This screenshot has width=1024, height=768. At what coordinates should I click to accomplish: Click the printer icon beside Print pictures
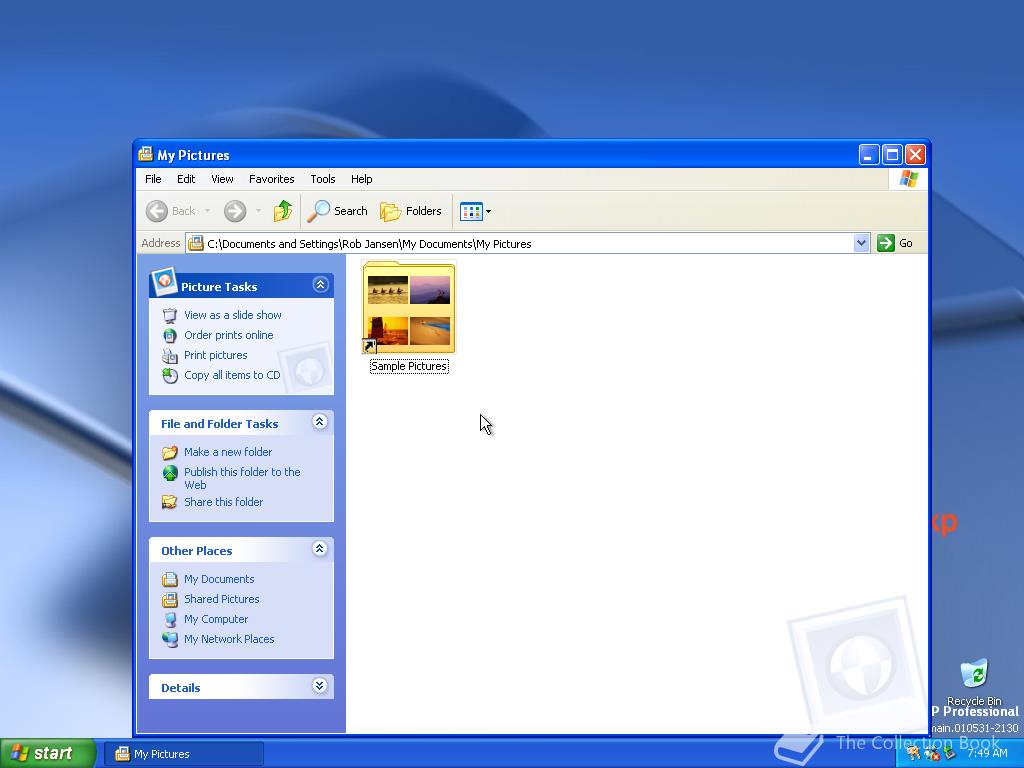point(170,356)
